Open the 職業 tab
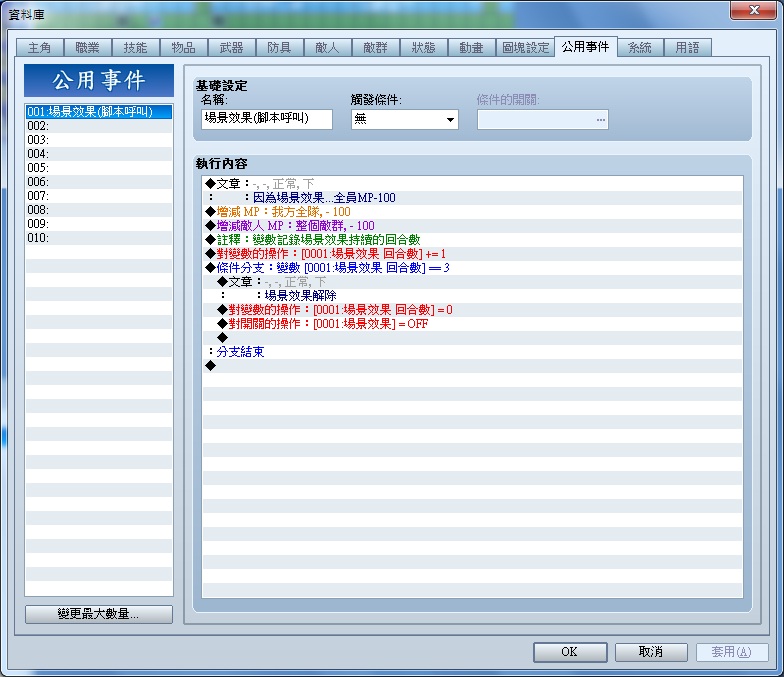 point(88,48)
